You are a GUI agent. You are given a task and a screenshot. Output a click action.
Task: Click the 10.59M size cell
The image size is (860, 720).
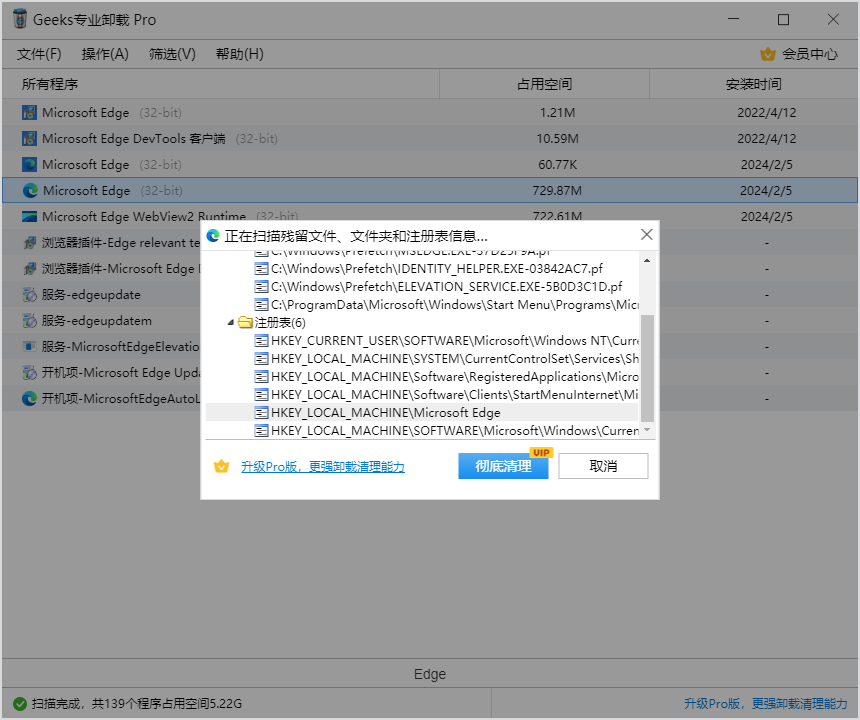click(x=557, y=138)
